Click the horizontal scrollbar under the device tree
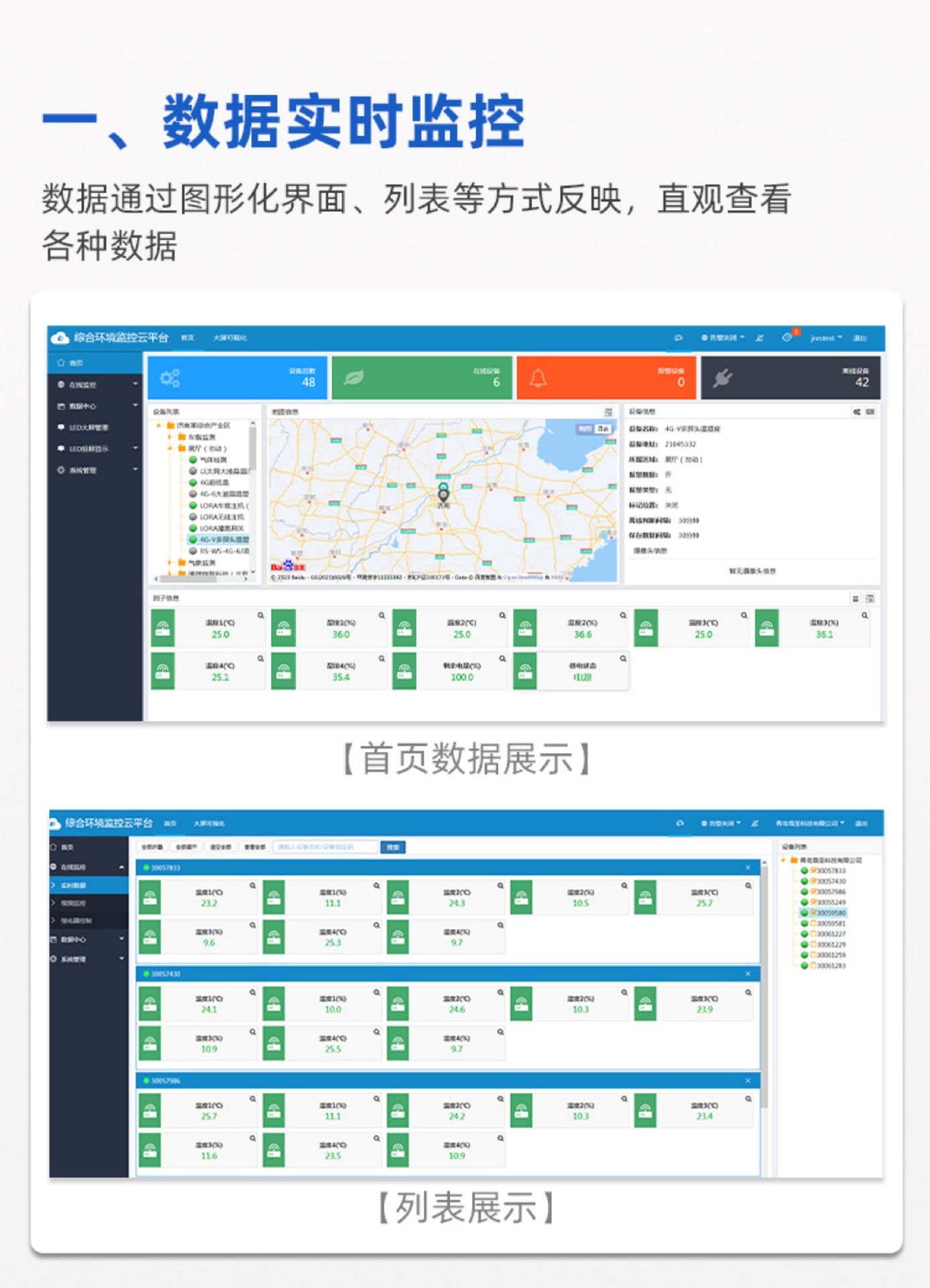Image resolution: width=930 pixels, height=1288 pixels. pyautogui.click(x=201, y=578)
